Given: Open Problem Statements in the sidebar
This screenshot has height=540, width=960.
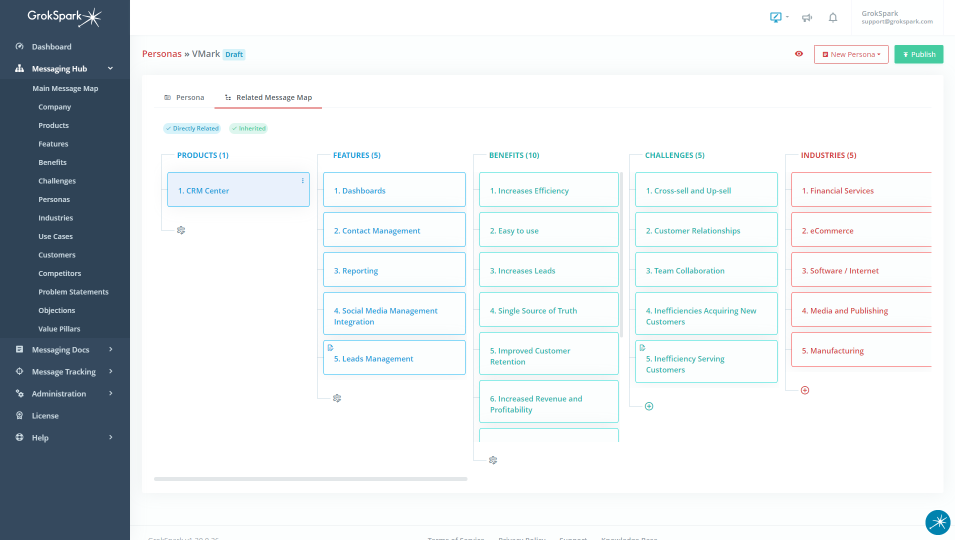Looking at the screenshot, I should (73, 292).
